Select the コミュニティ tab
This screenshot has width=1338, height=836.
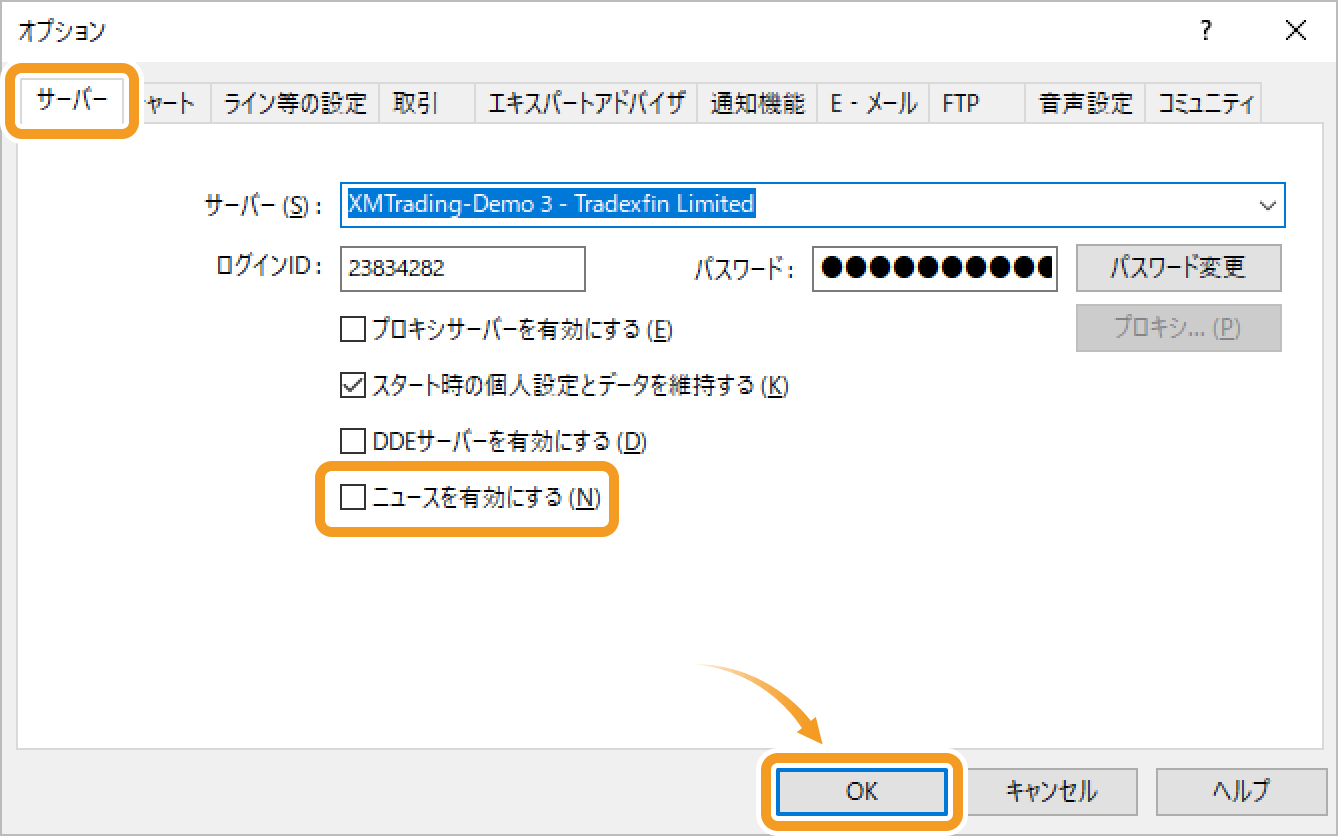(1204, 103)
